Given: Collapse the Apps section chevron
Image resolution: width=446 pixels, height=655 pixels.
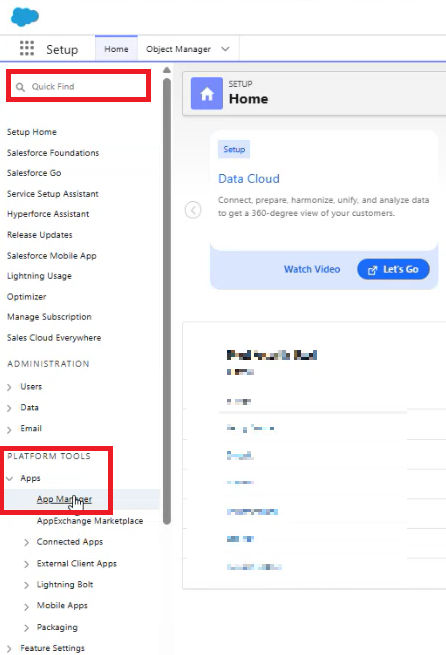Looking at the screenshot, I should click(x=10, y=478).
